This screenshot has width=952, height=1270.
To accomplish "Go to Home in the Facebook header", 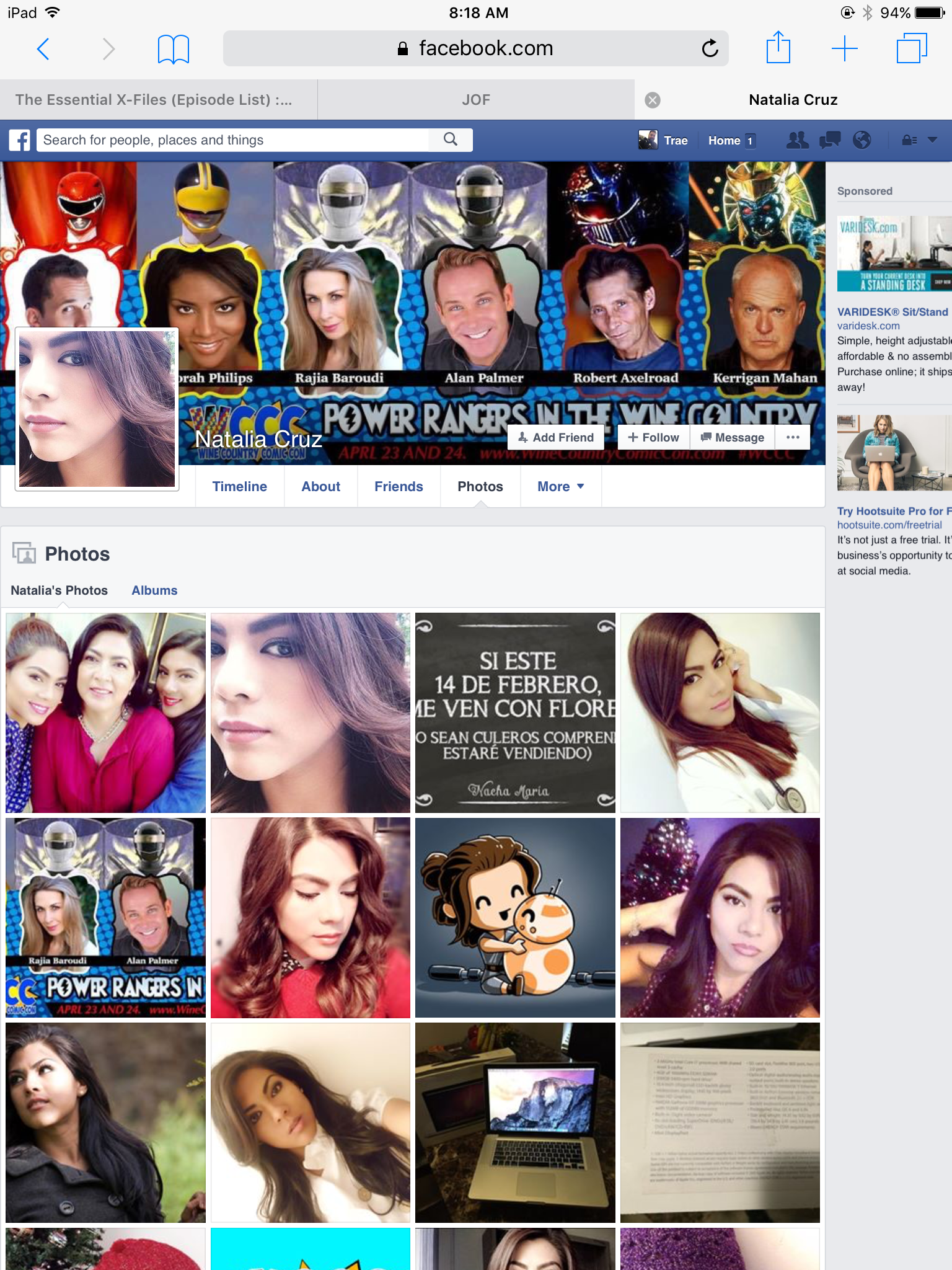I will [725, 140].
